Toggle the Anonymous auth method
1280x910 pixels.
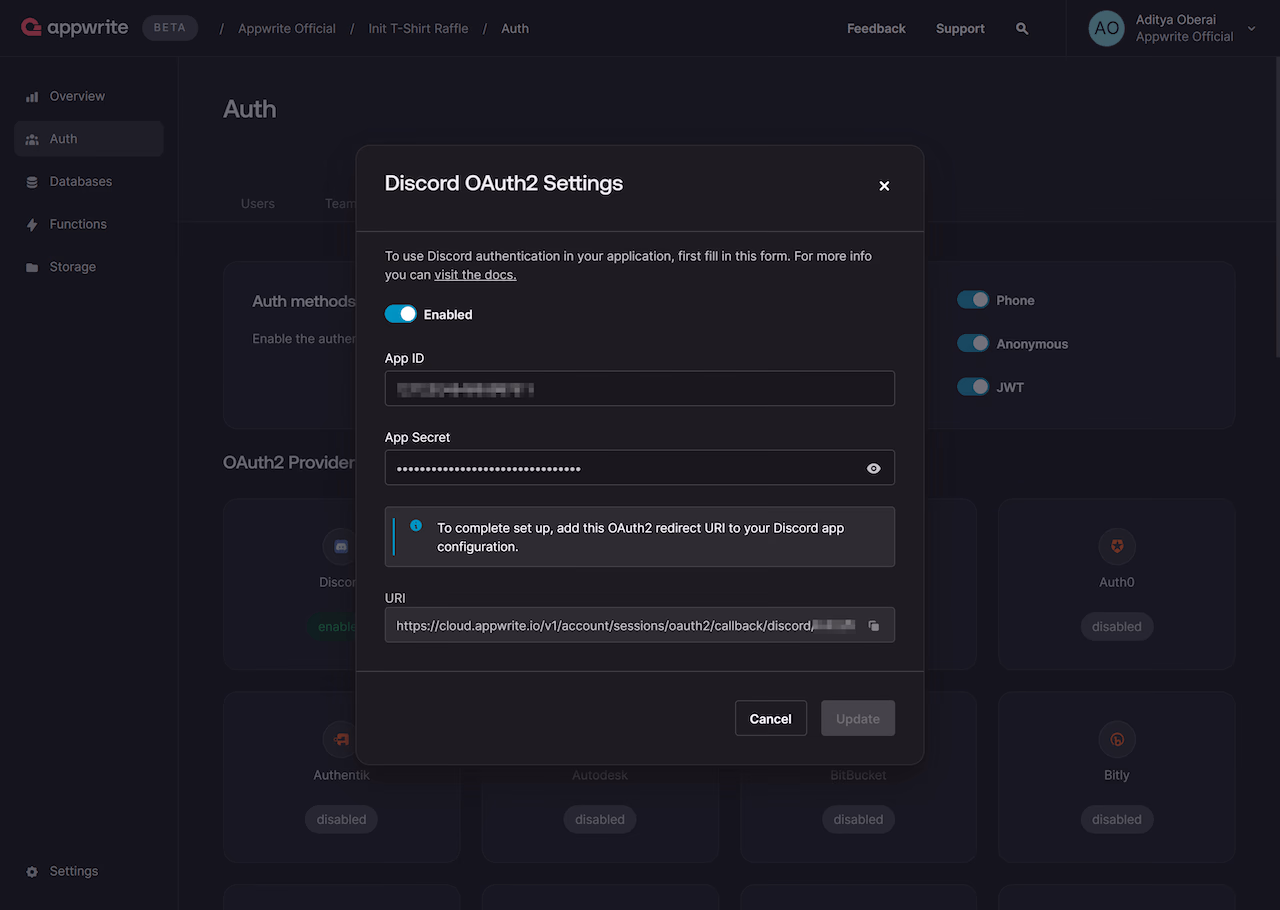pyautogui.click(x=973, y=343)
